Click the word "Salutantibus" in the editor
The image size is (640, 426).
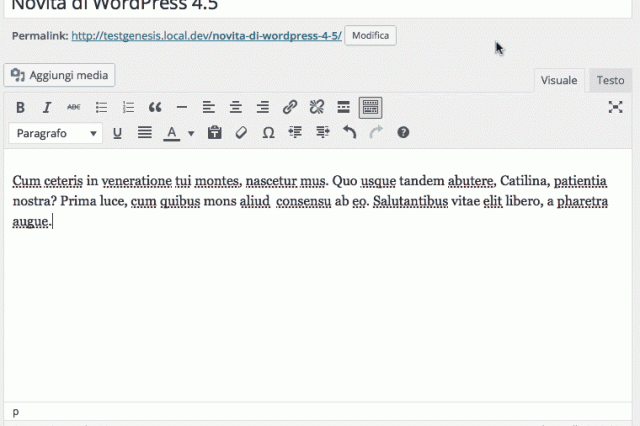(x=410, y=201)
